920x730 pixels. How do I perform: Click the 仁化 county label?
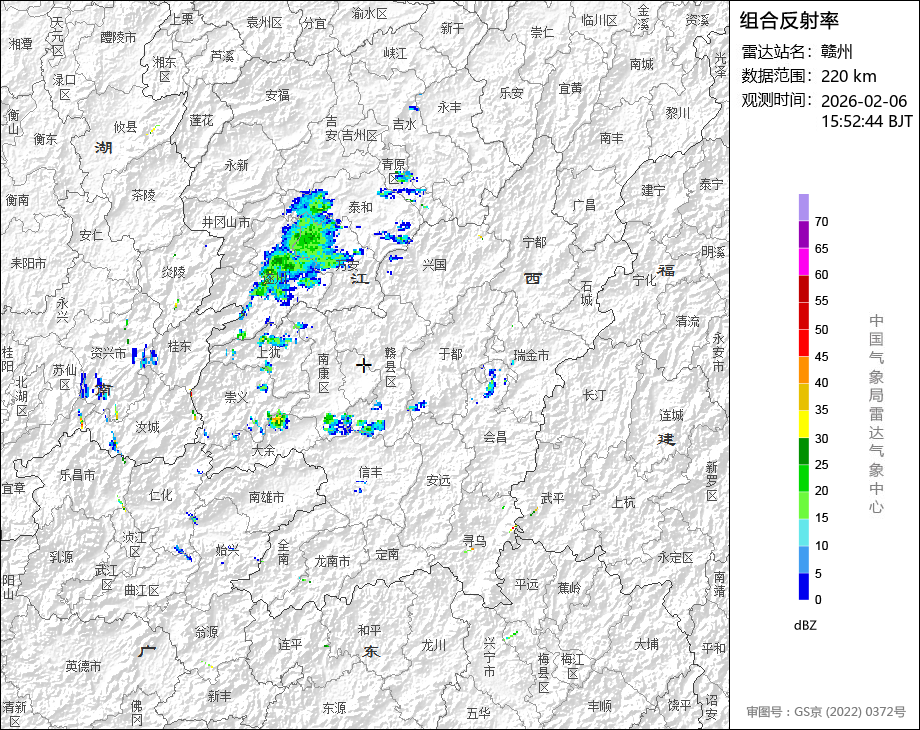click(161, 495)
